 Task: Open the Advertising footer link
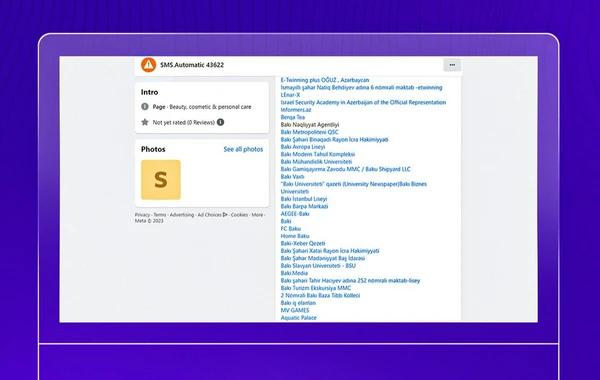[182, 215]
